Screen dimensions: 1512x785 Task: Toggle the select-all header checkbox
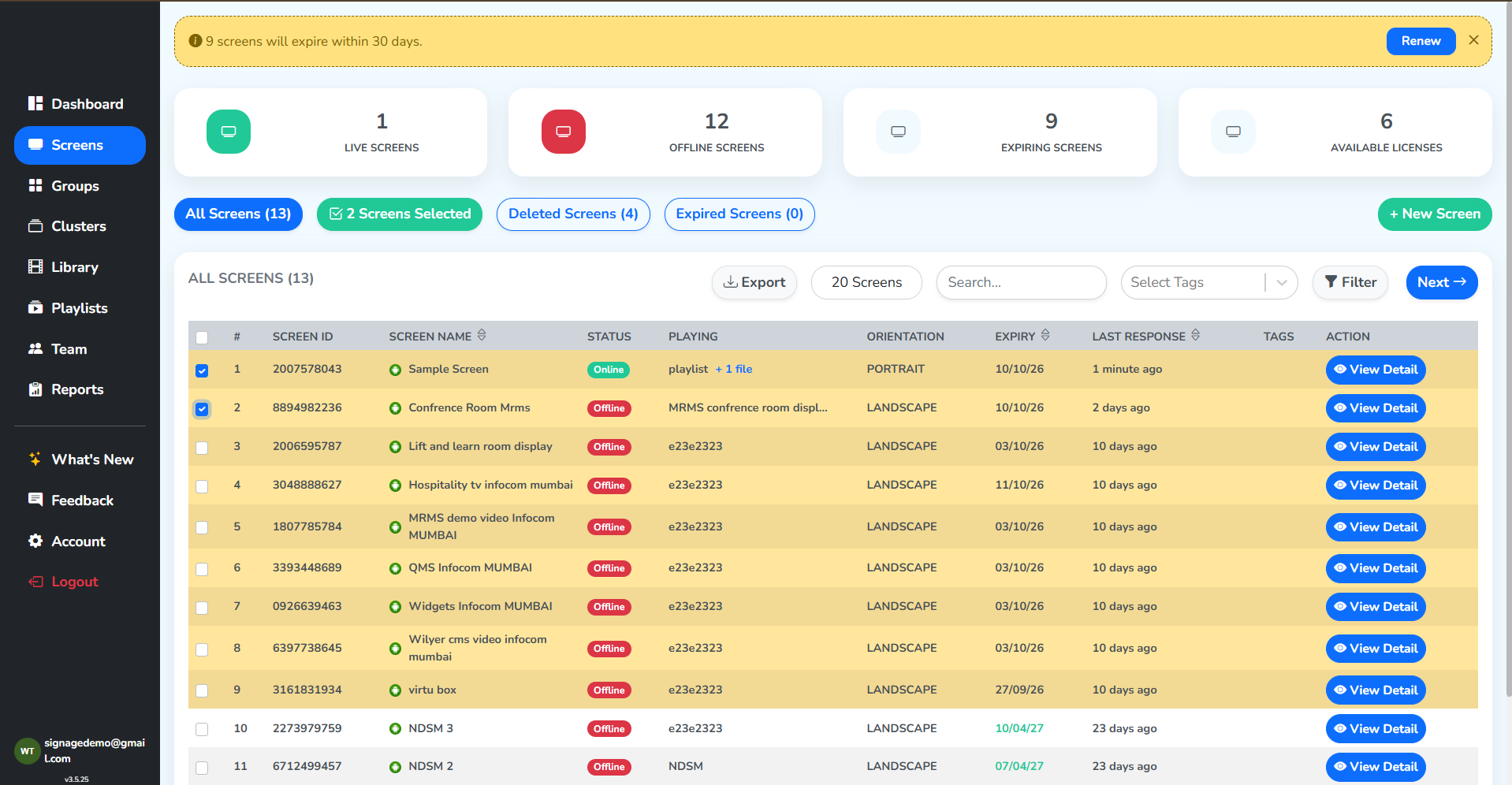202,337
